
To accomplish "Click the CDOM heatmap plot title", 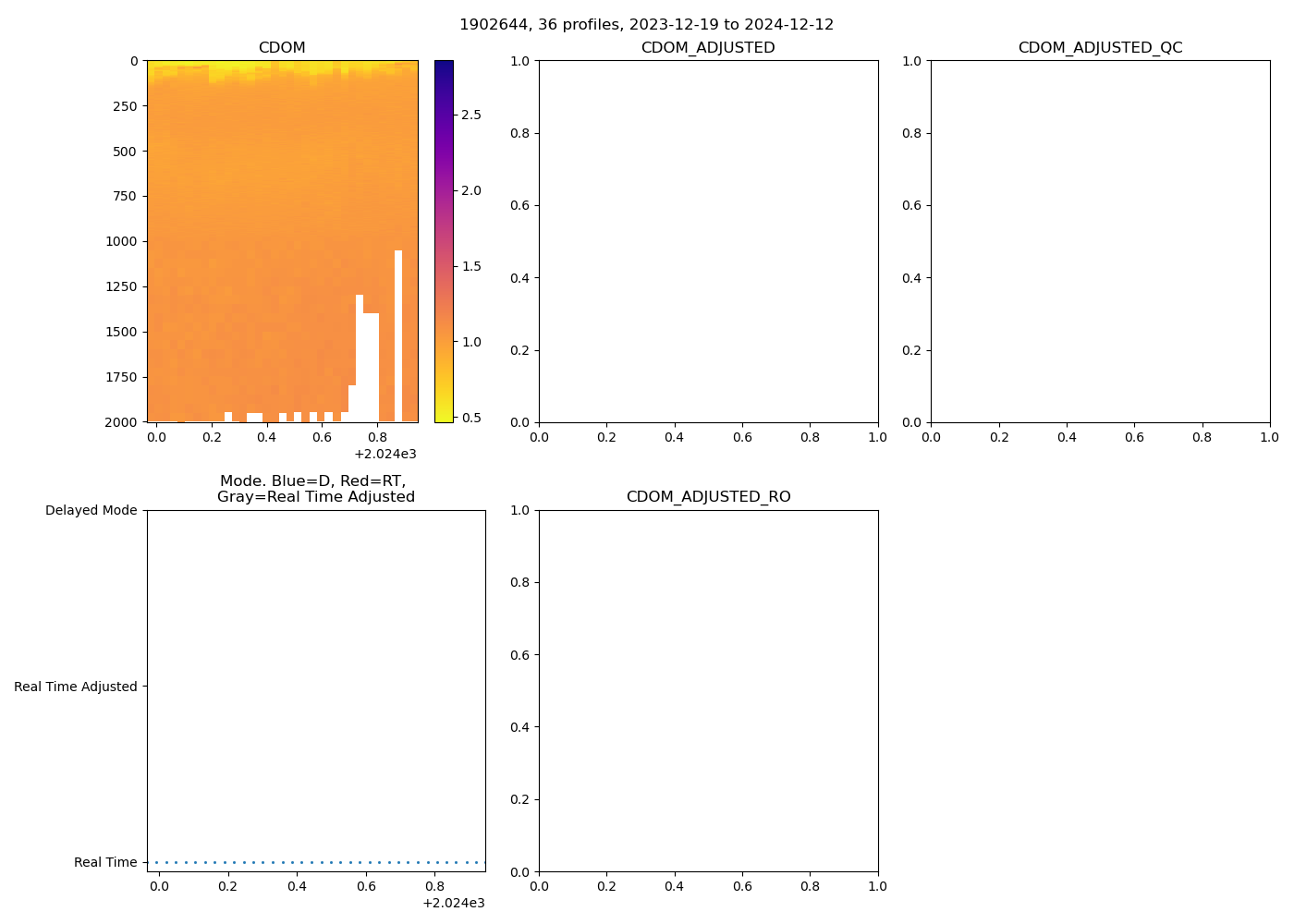I will [x=282, y=48].
